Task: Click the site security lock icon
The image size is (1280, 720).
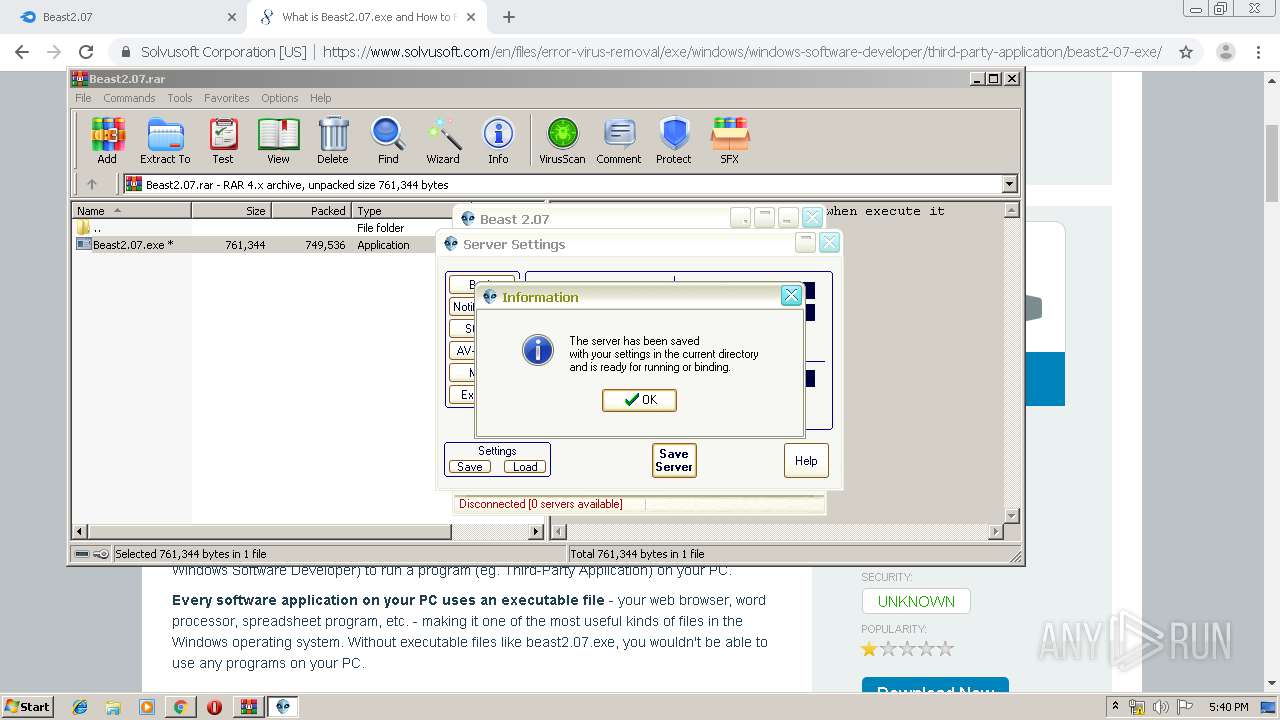Action: (x=126, y=52)
